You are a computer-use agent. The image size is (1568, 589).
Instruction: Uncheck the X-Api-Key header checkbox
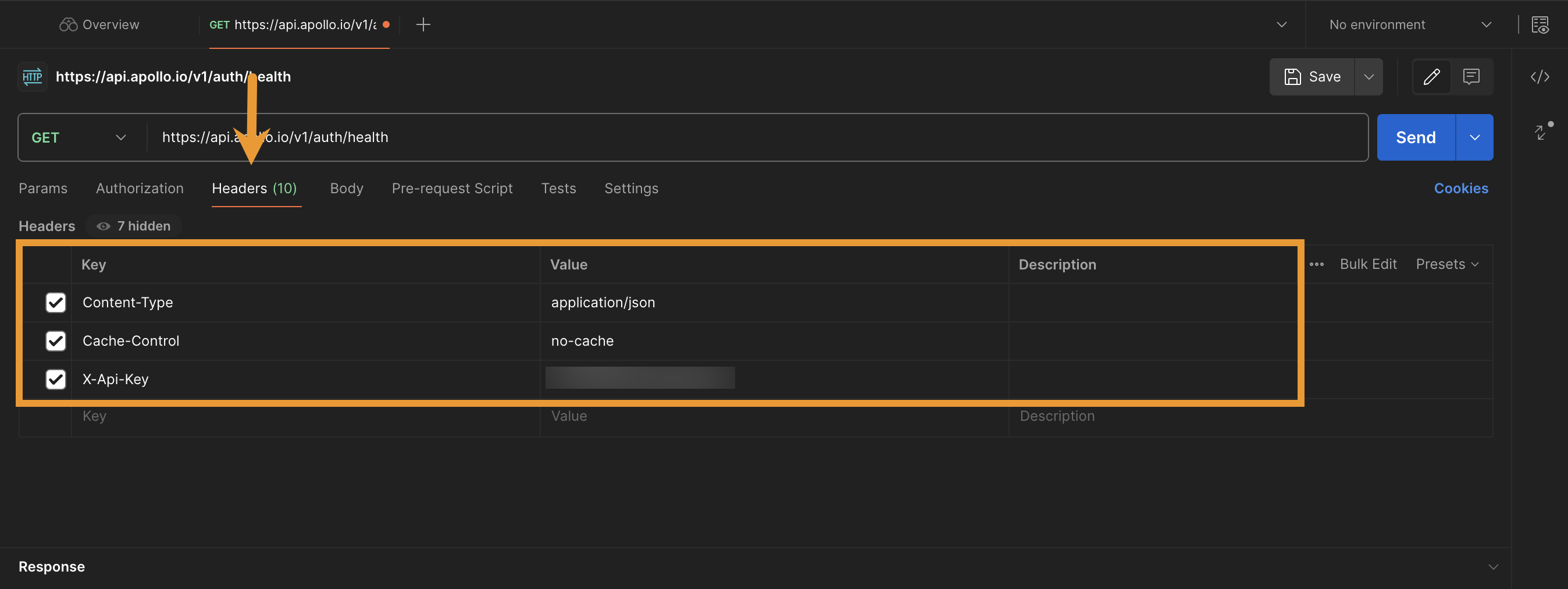(55, 379)
